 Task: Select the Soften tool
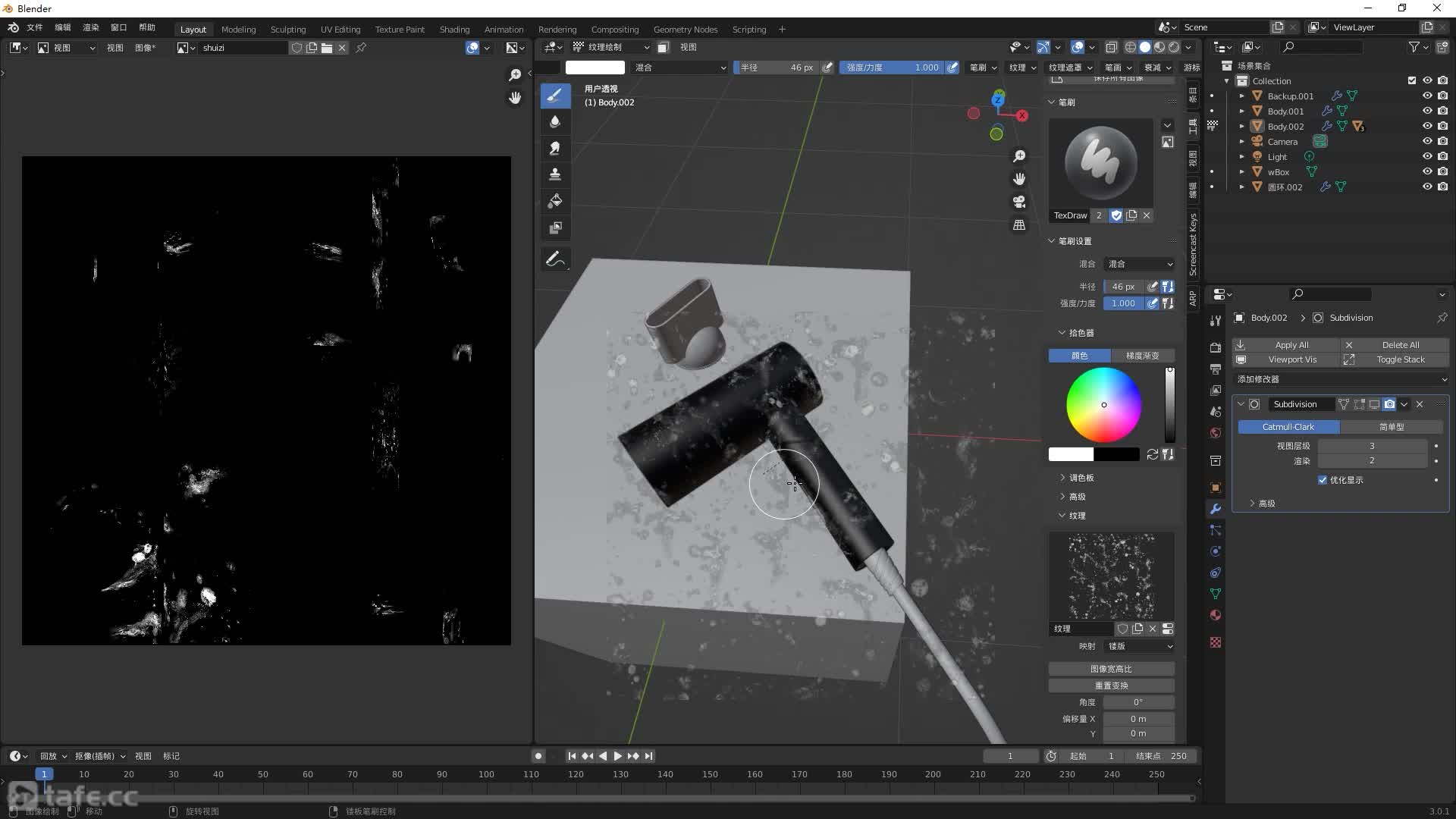point(555,122)
